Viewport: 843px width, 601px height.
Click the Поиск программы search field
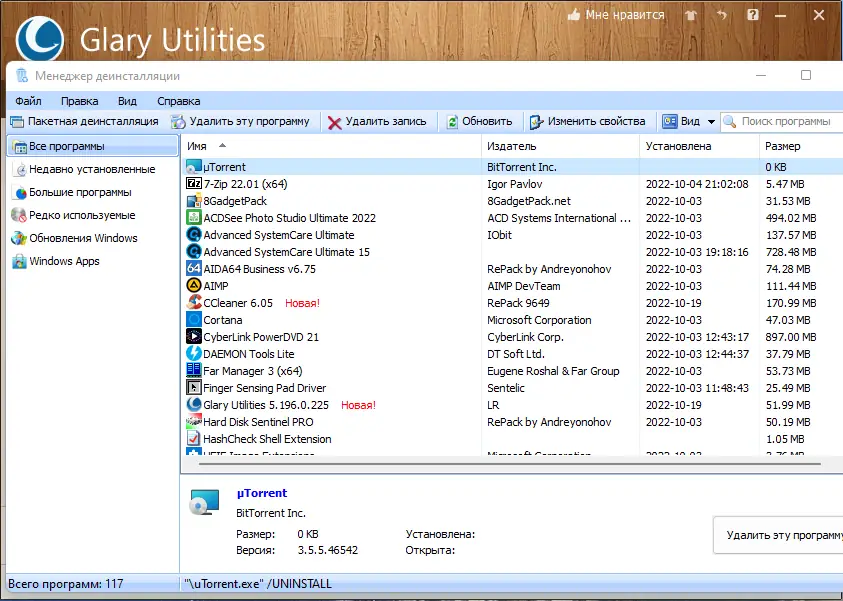tap(787, 121)
